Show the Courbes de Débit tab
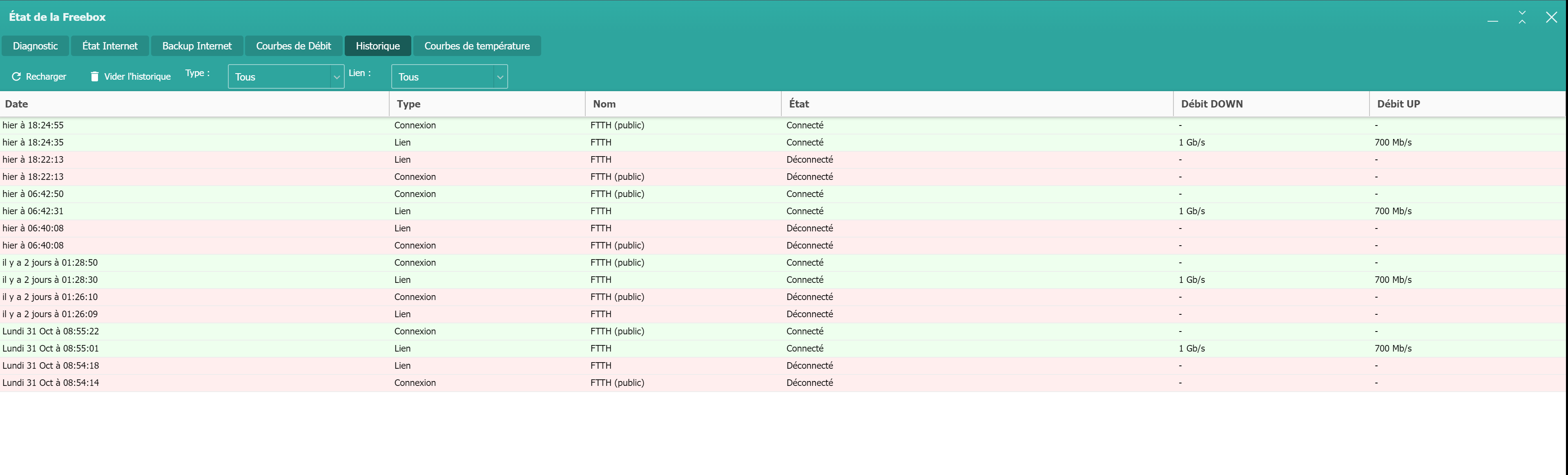The width and height of the screenshot is (1568, 475). pos(293,46)
